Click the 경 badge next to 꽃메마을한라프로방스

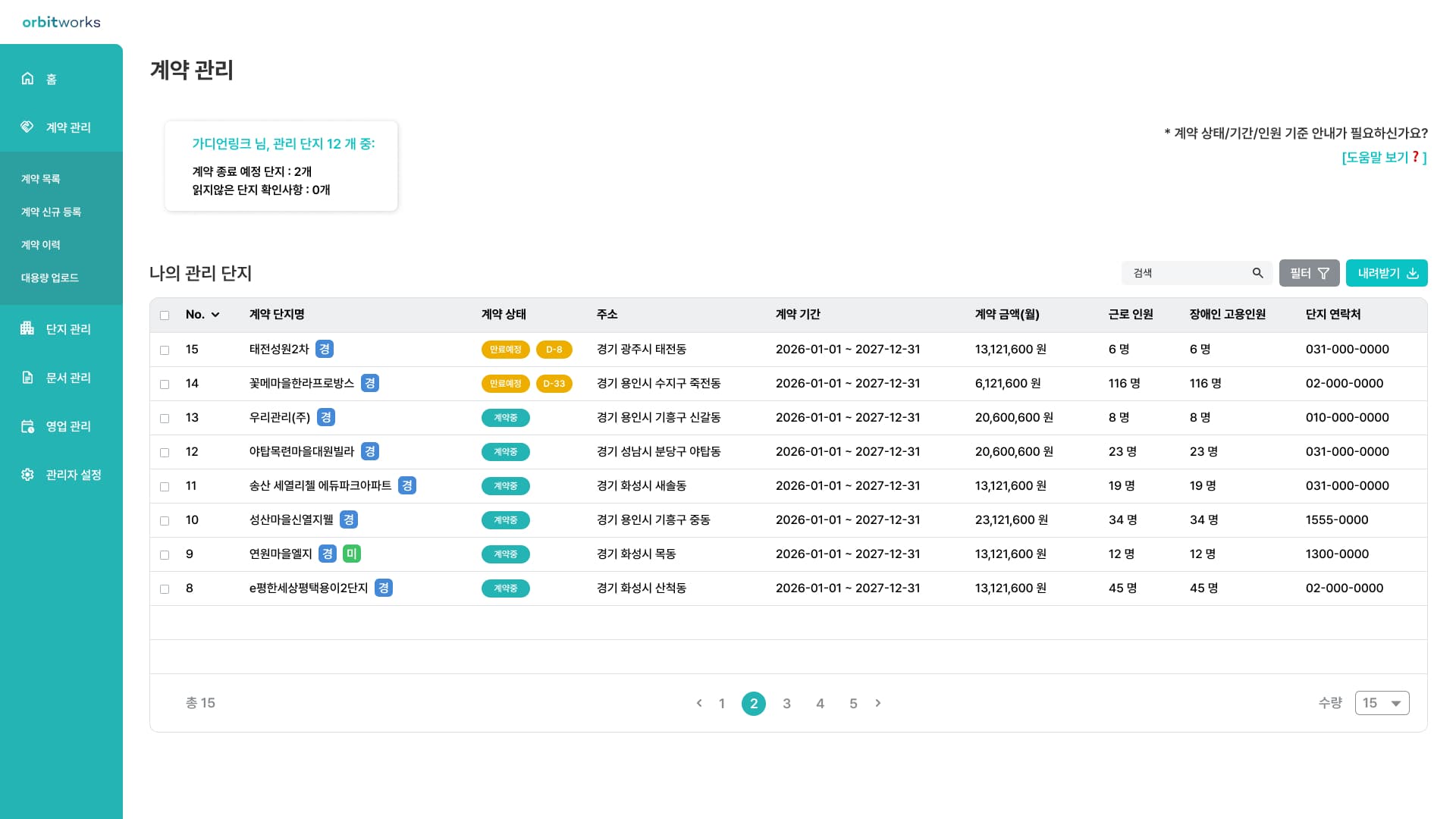[370, 383]
